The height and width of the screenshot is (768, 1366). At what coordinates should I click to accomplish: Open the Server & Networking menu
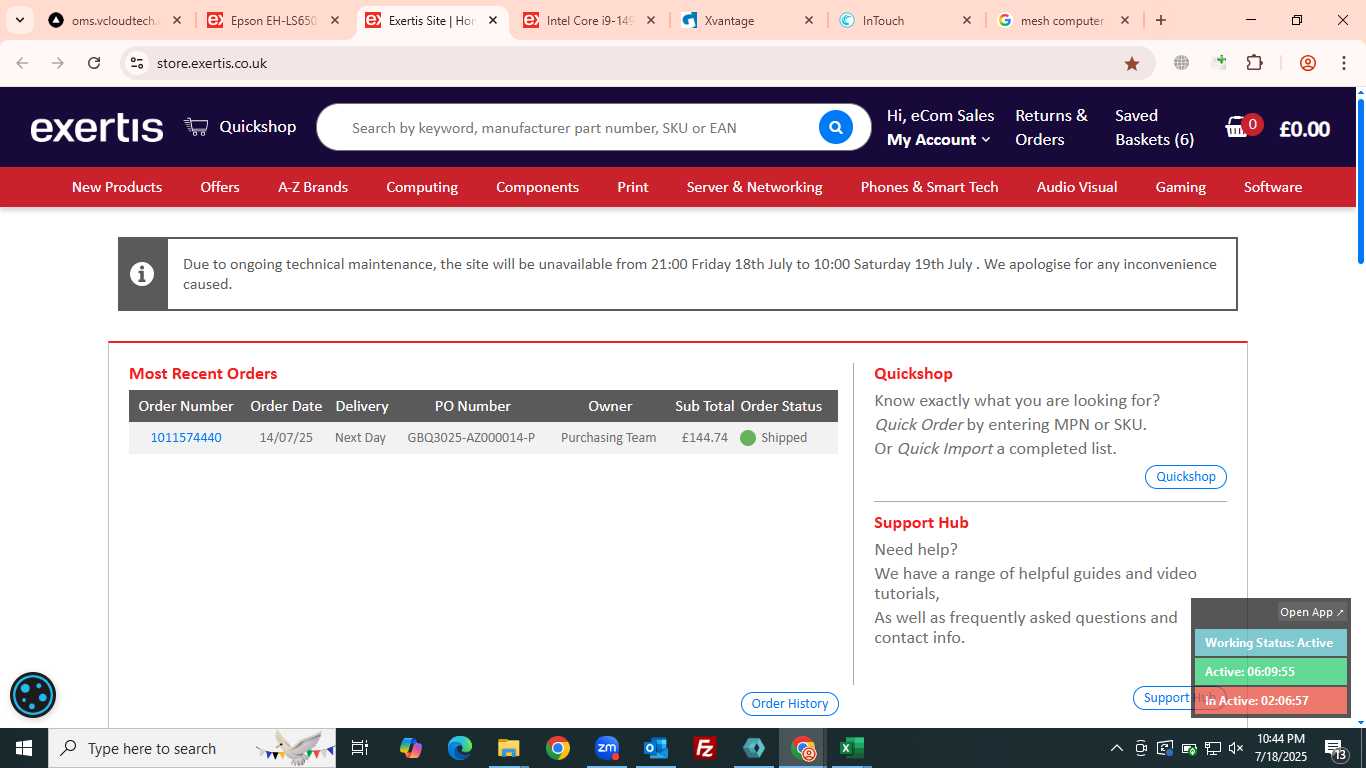tap(755, 187)
